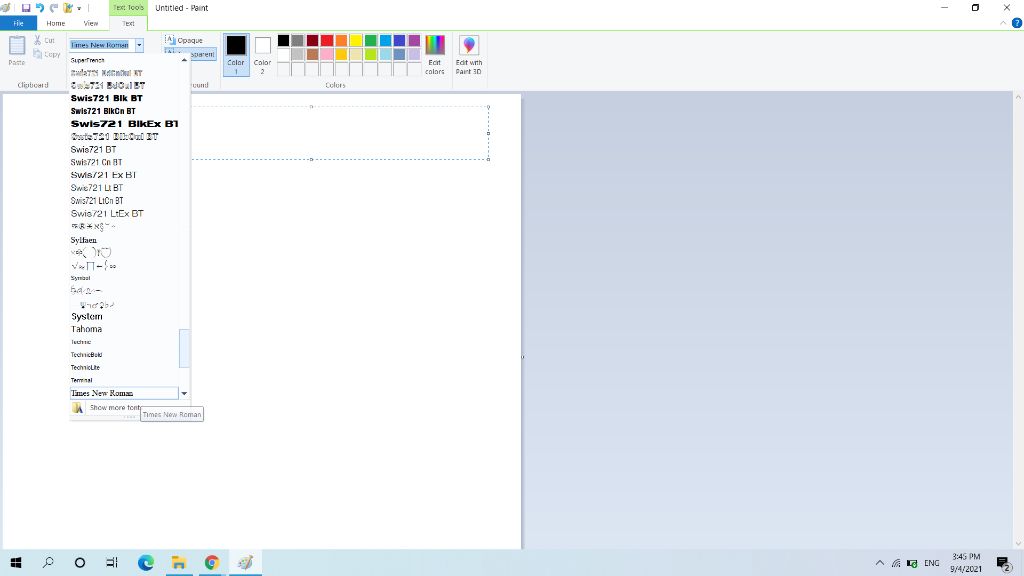Click the Paste clipboard icon
Image resolution: width=1024 pixels, height=576 pixels.
17,46
